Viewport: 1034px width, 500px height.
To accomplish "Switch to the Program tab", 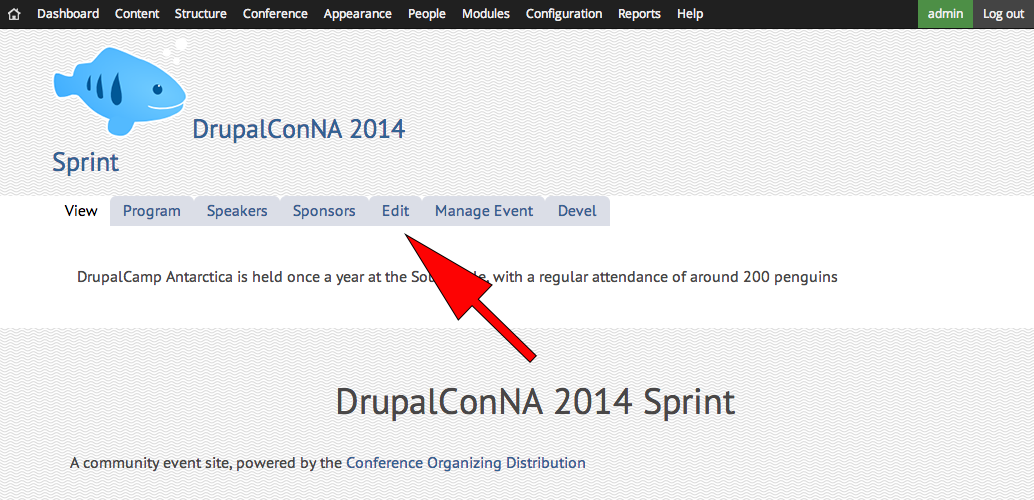I will coord(152,211).
